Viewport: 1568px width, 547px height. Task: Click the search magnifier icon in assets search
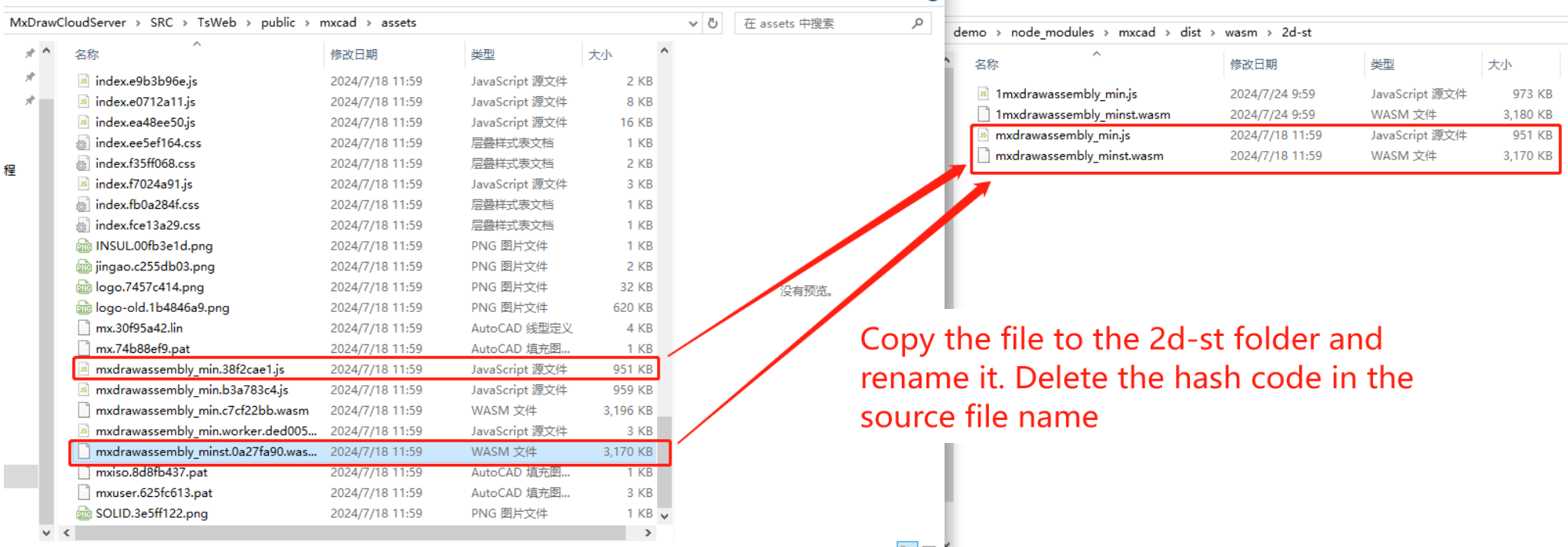coord(917,23)
